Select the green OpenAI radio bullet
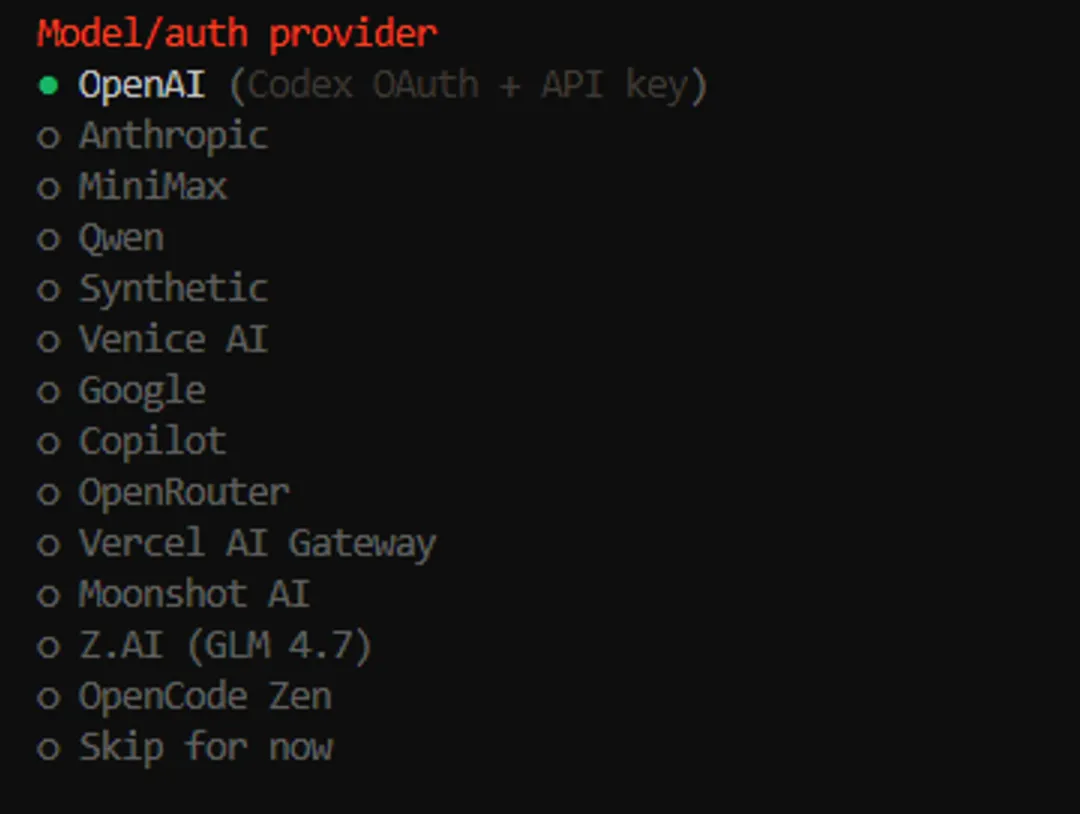Viewport: 1080px width, 814px height. click(48, 86)
